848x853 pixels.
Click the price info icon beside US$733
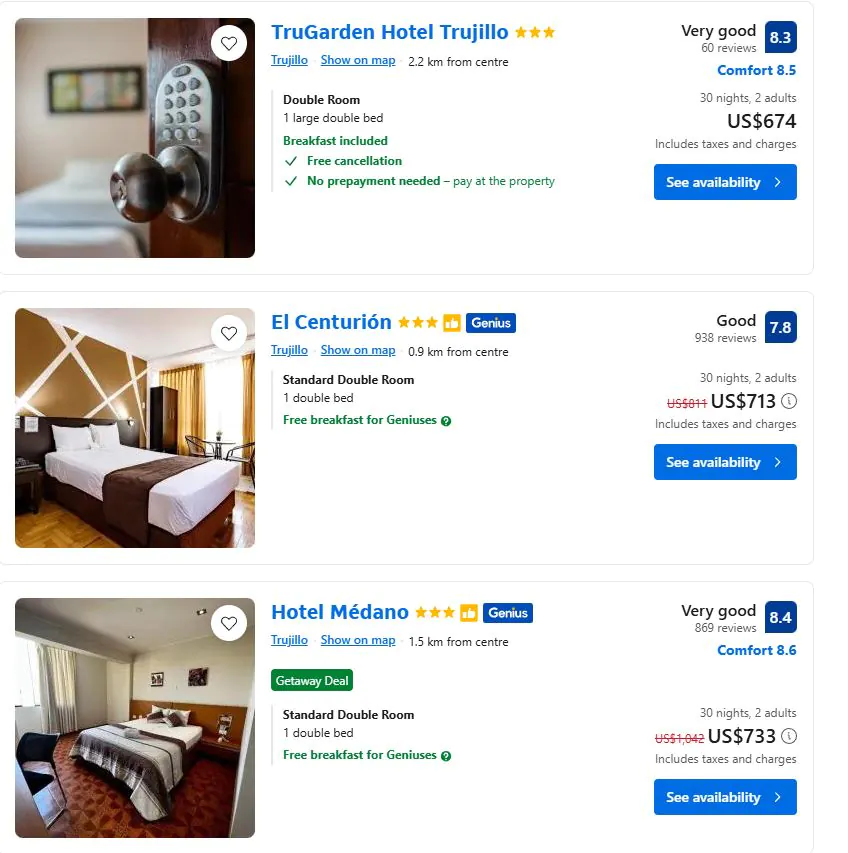(789, 737)
